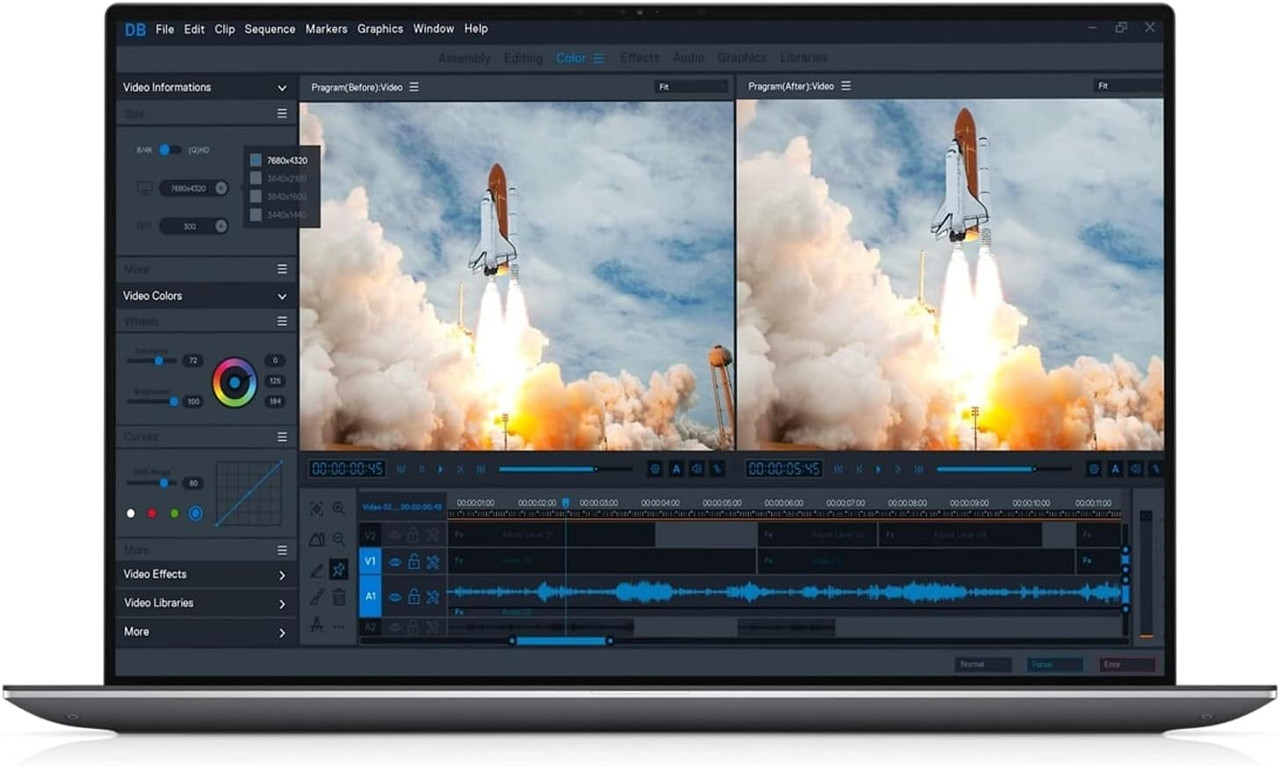Screen dimensions: 1280x766
Task: Open settings gear under the Before preview
Action: pyautogui.click(x=655, y=468)
